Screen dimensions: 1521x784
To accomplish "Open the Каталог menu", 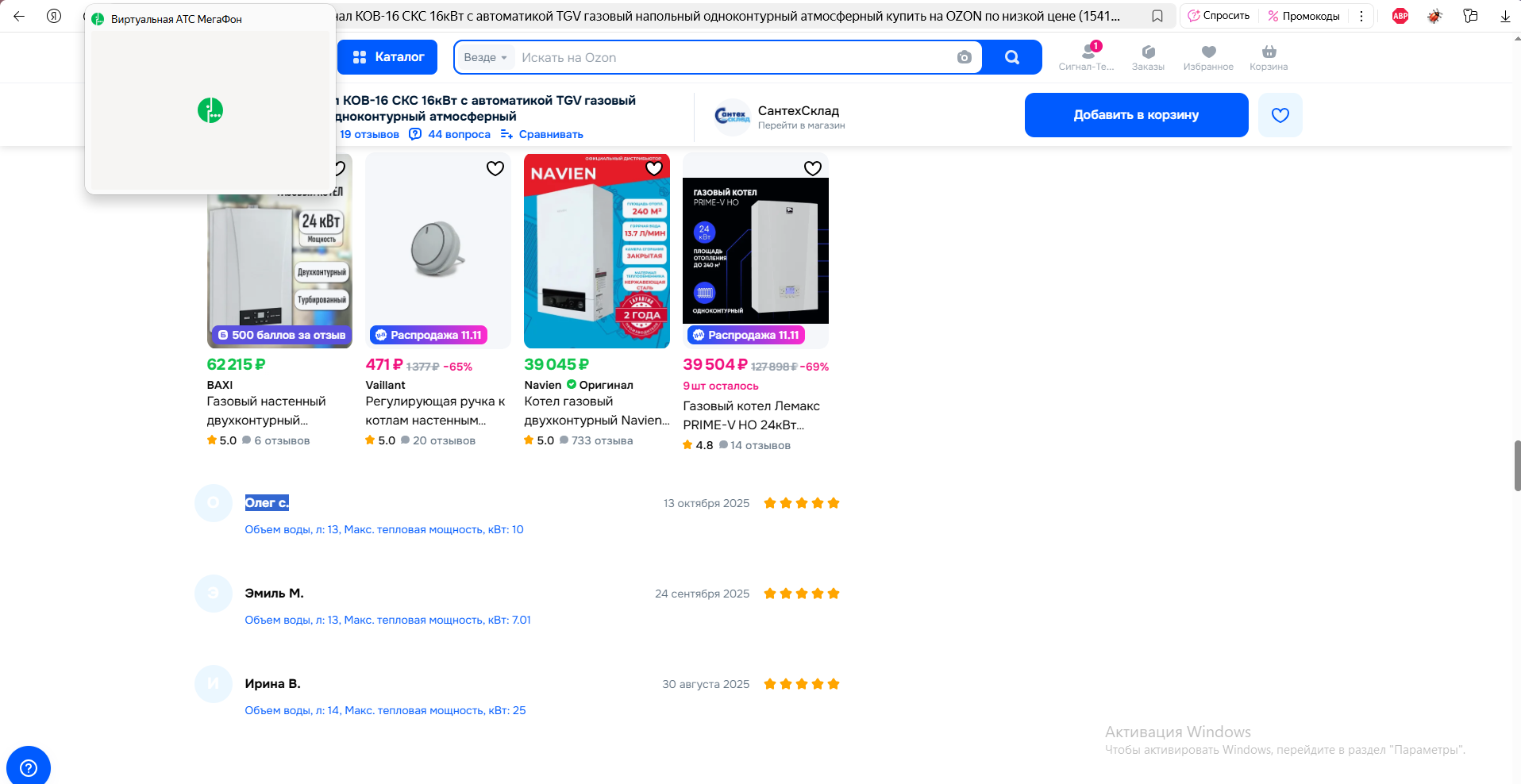I will [x=387, y=57].
